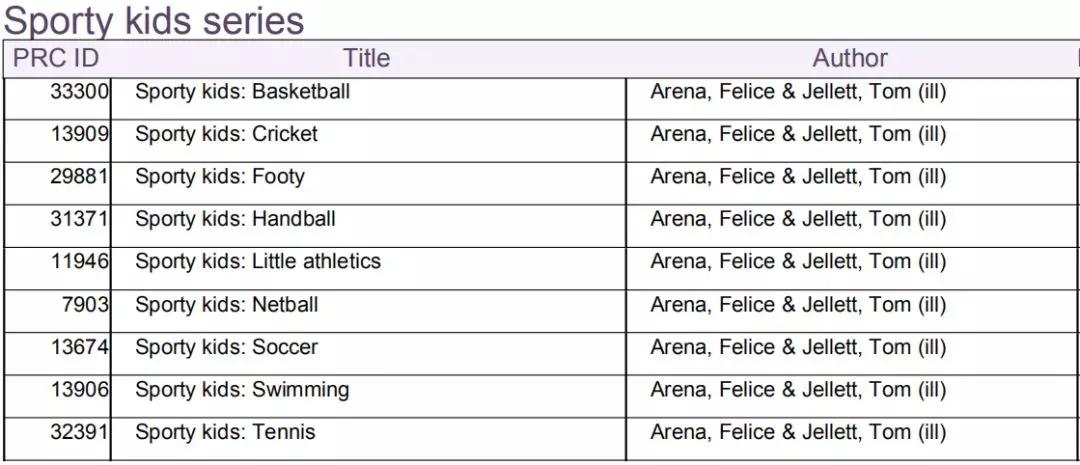
Task: Click the author cell in Tennis row
Action: tap(798, 432)
